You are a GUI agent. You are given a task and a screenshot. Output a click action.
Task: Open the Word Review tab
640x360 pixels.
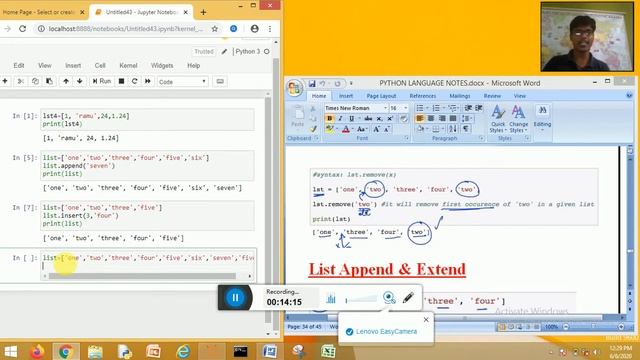492,96
